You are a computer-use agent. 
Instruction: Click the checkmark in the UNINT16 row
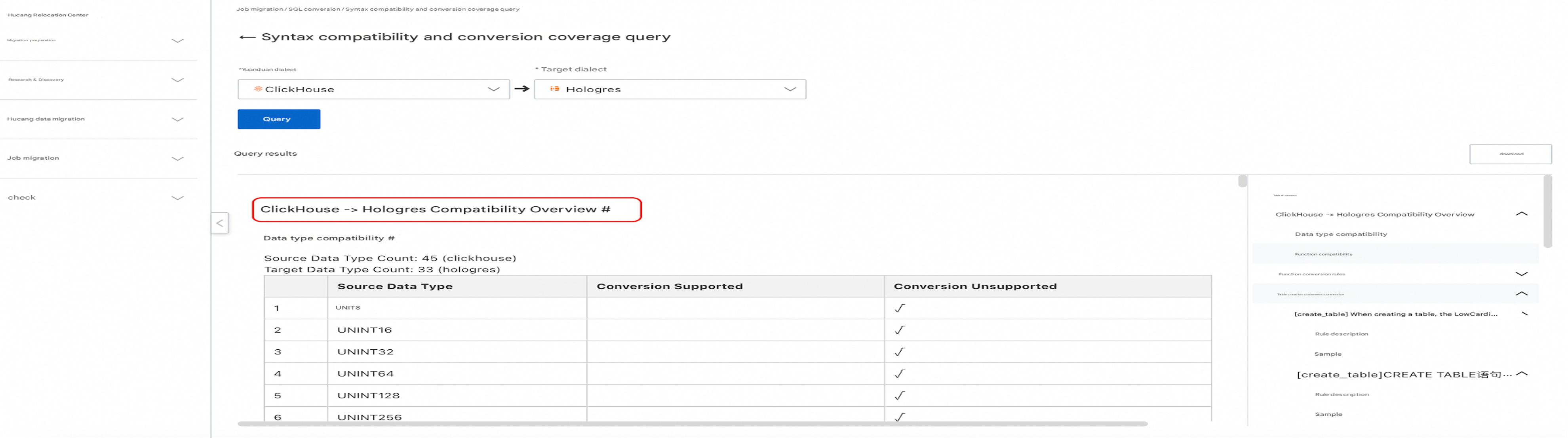click(x=900, y=330)
